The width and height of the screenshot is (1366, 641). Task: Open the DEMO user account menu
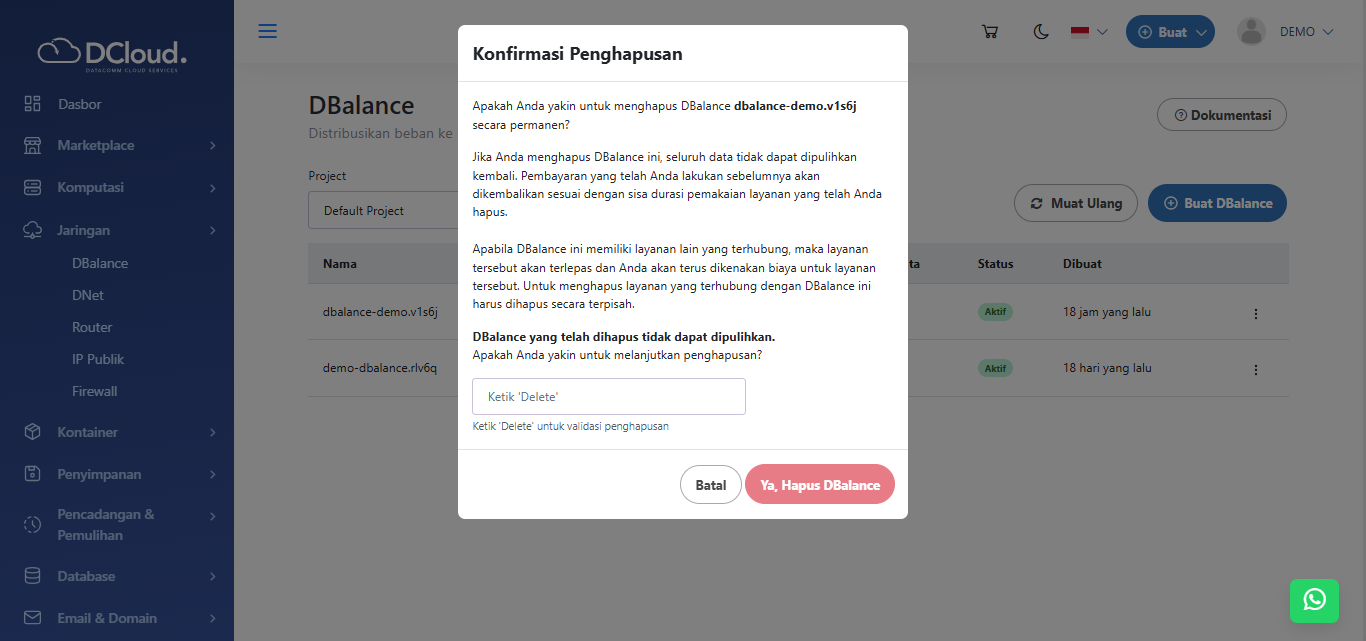tap(1286, 32)
